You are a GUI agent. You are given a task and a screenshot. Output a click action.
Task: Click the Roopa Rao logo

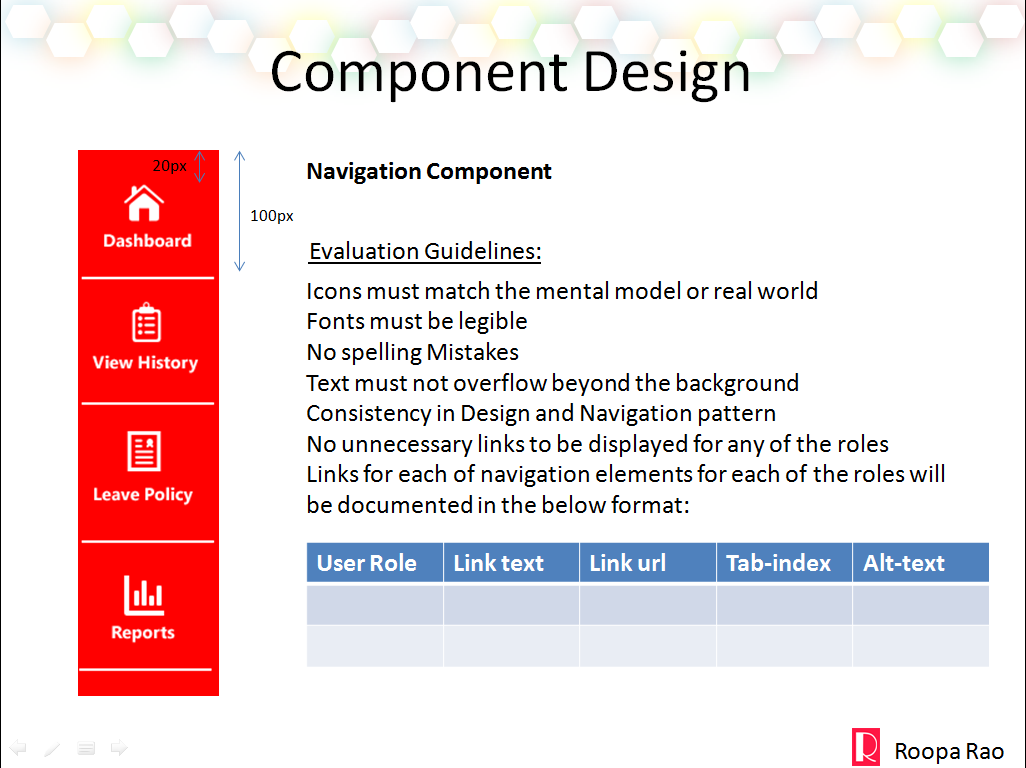click(x=866, y=746)
